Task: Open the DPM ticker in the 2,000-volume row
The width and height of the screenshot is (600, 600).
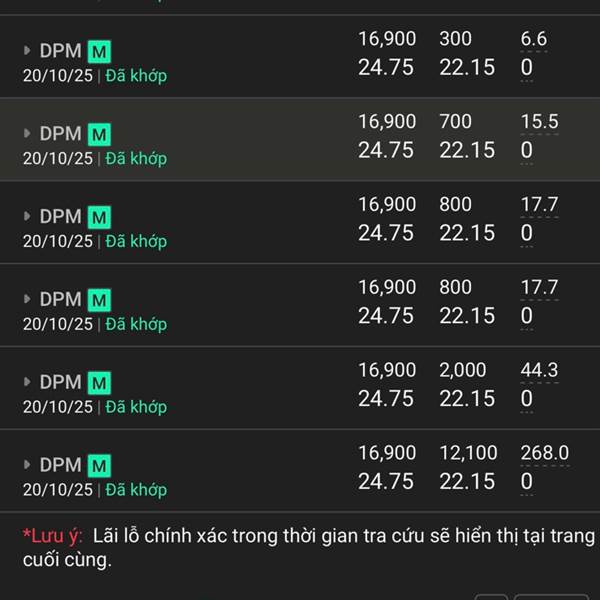Action: 60,382
